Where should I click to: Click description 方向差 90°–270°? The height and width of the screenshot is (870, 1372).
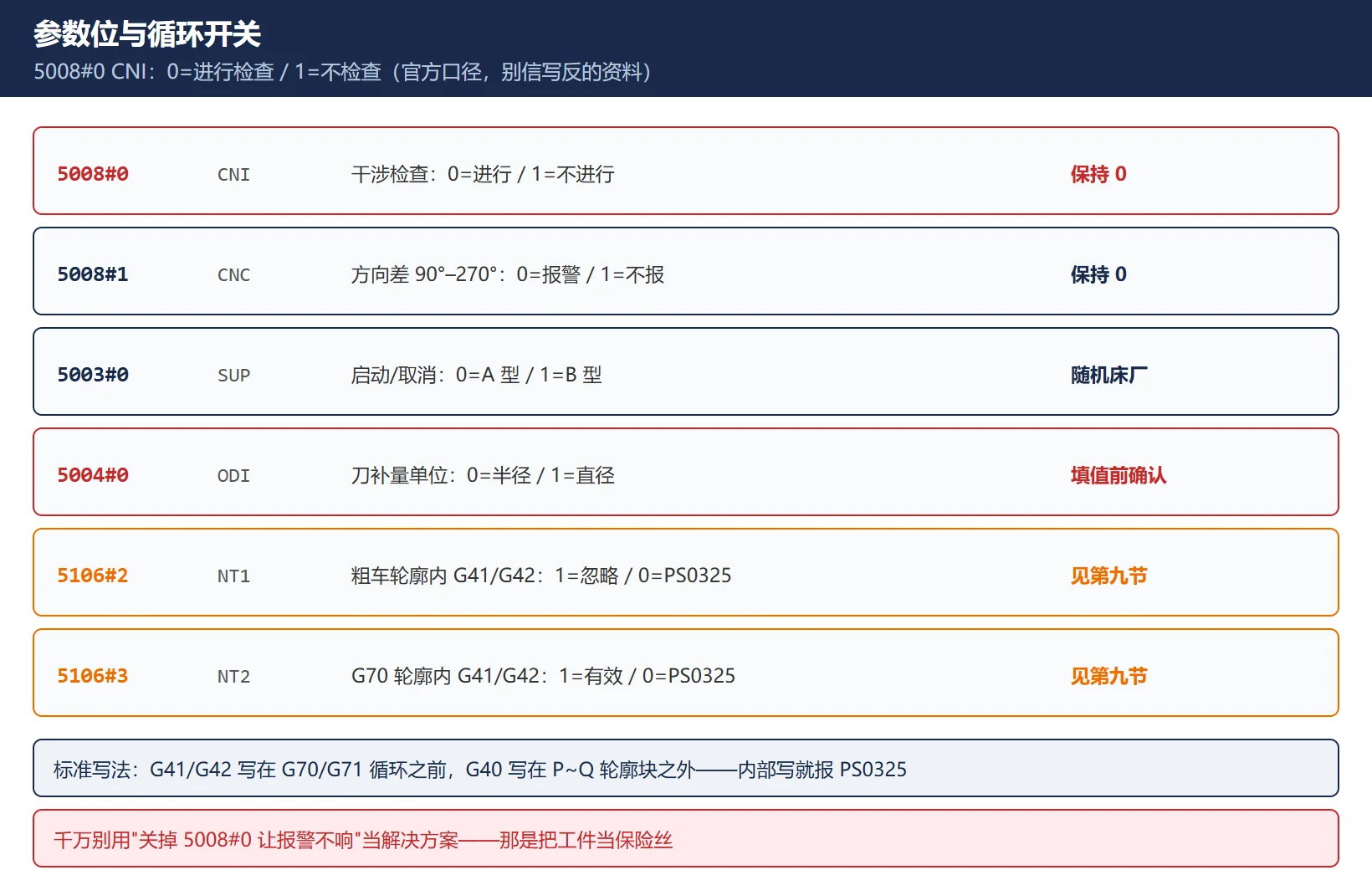point(508,274)
